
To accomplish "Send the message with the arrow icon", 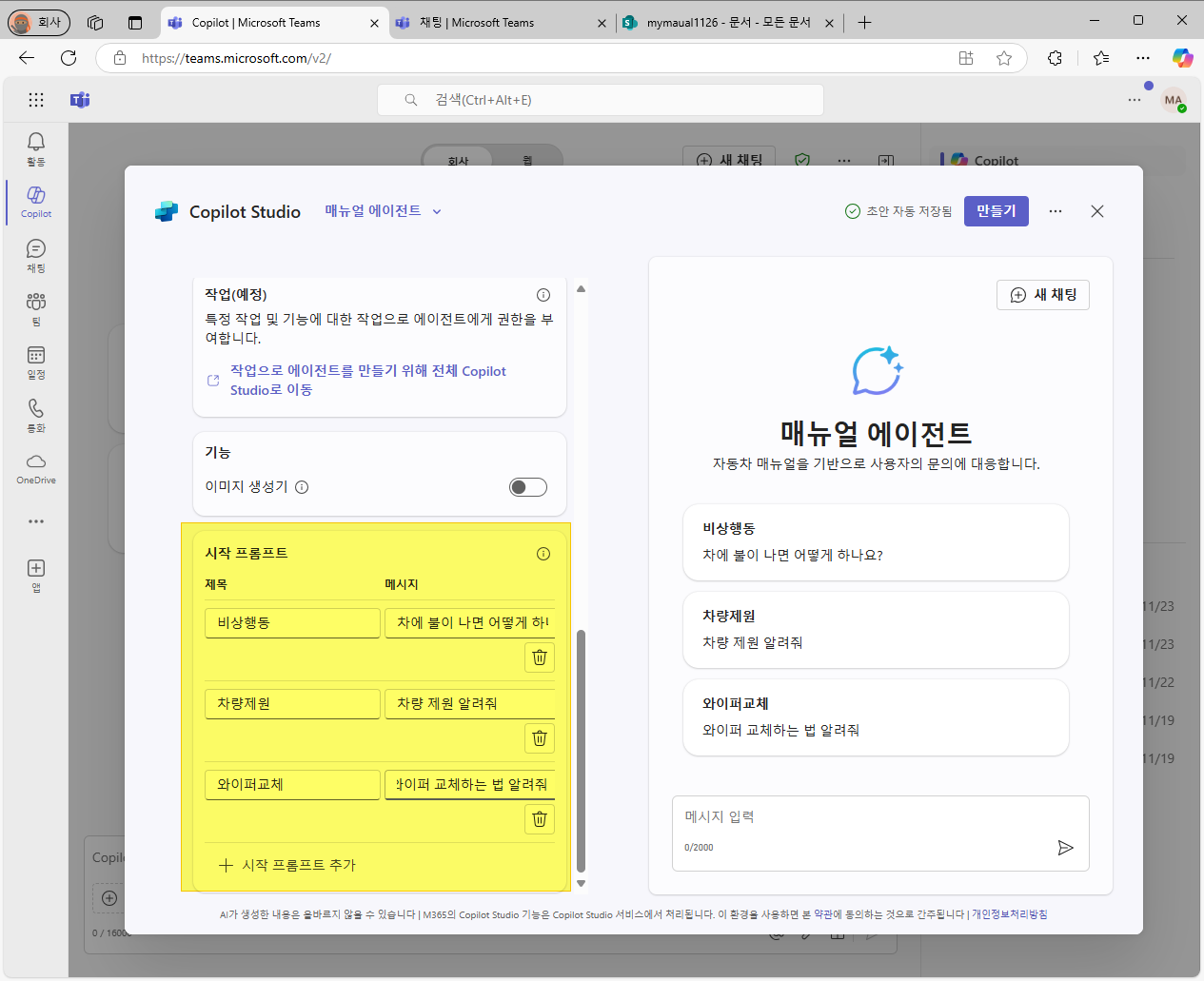I will (x=1066, y=848).
